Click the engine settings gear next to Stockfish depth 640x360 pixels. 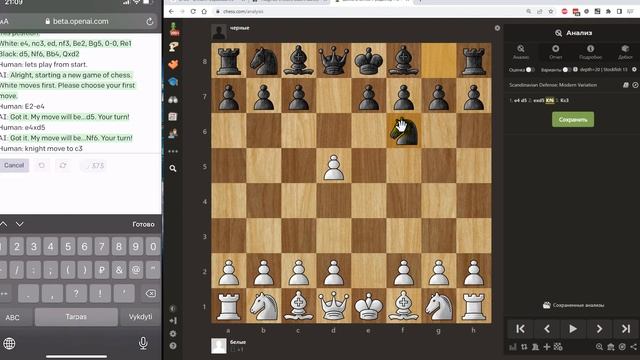634,69
